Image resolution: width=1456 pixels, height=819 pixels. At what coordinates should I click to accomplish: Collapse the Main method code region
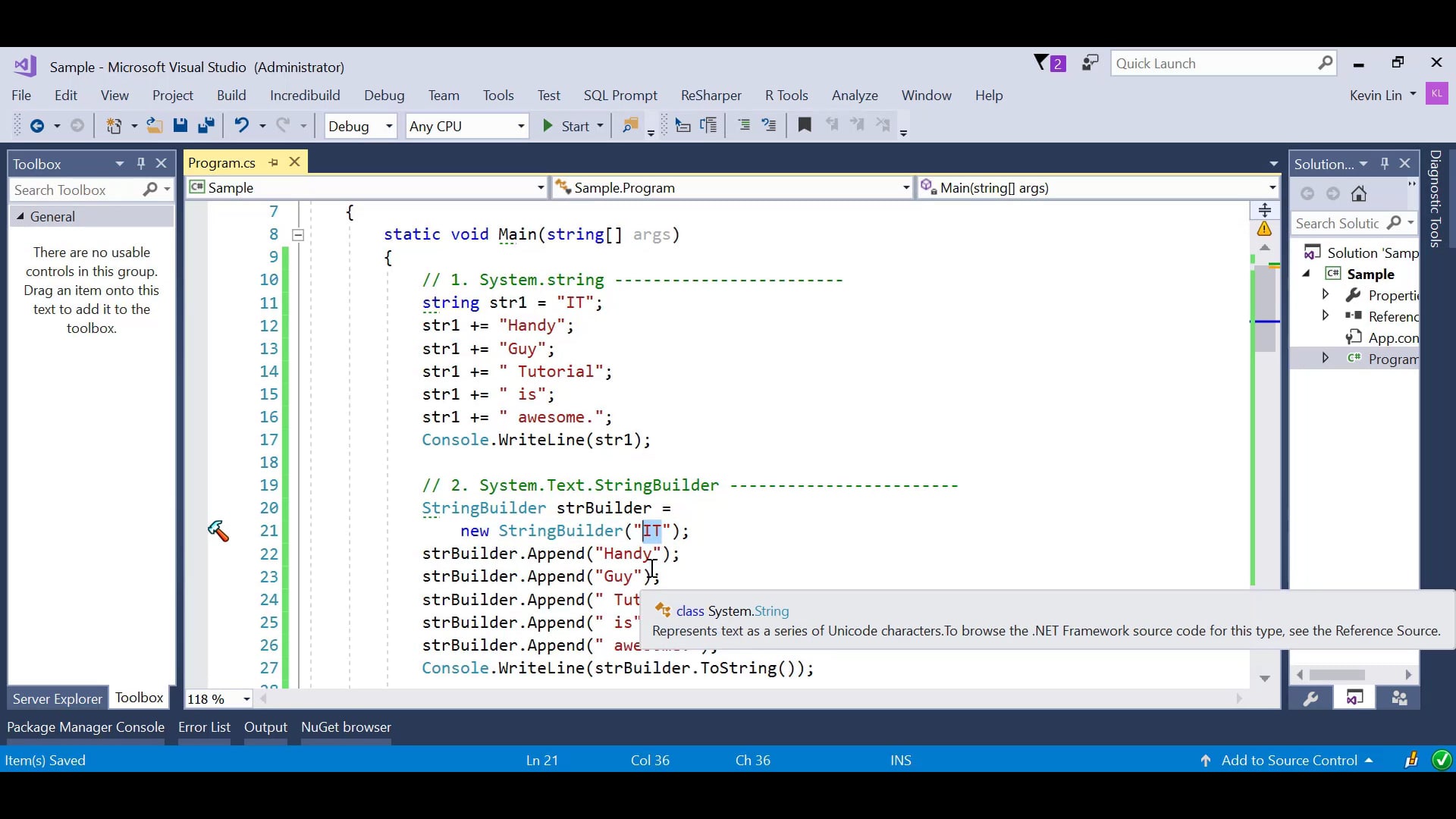[298, 235]
